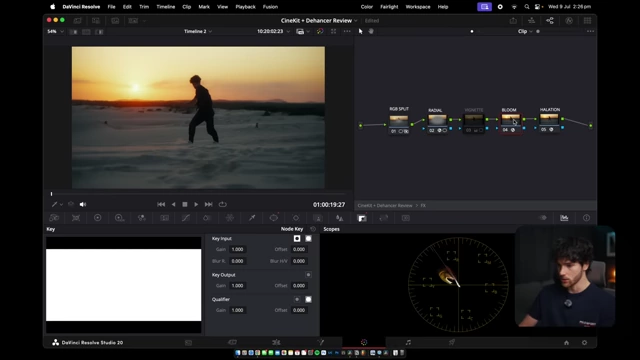
Task: Open the Magic Mask palette
Action: (x=318, y=218)
